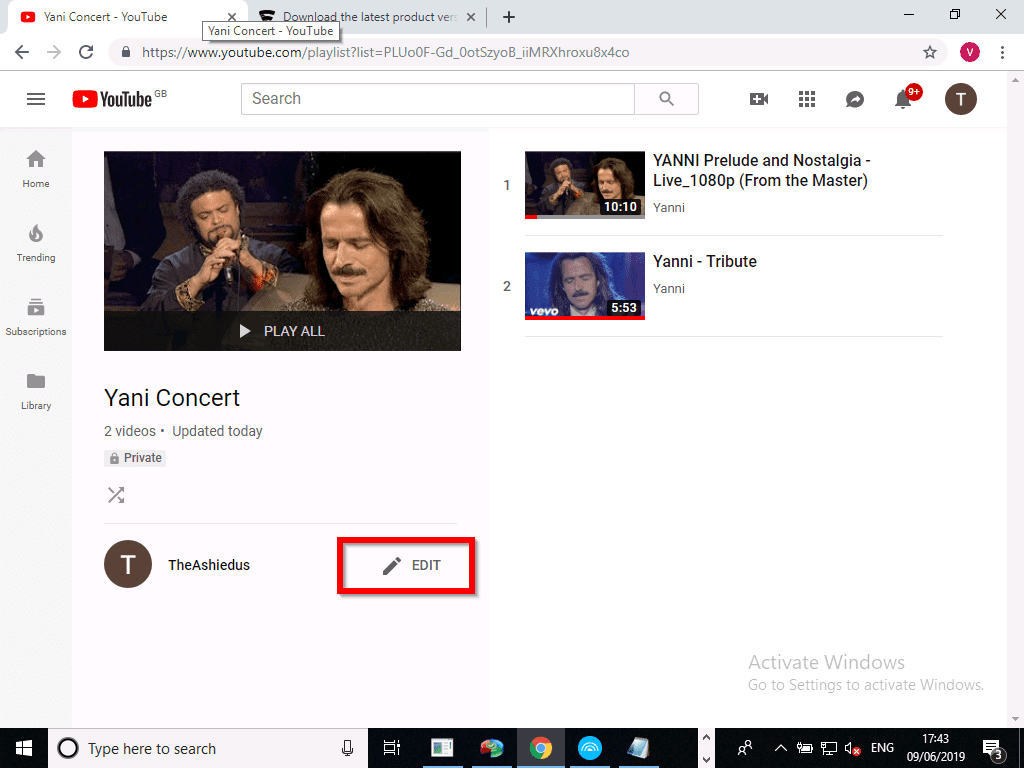Open the messages share icon
Image resolution: width=1024 pixels, height=768 pixels.
click(x=855, y=99)
